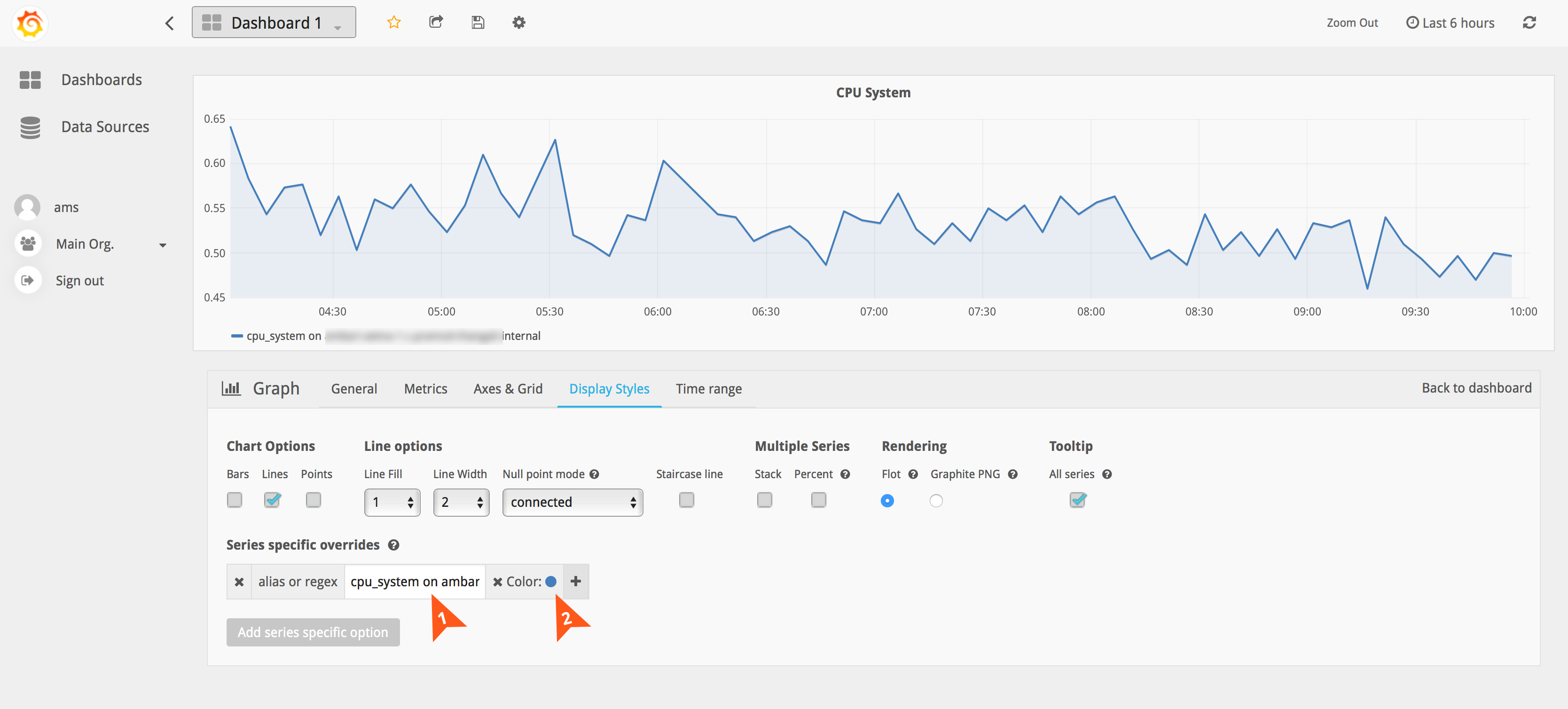Star the dashboard as favorite
This screenshot has height=709, width=1568.
click(x=394, y=23)
